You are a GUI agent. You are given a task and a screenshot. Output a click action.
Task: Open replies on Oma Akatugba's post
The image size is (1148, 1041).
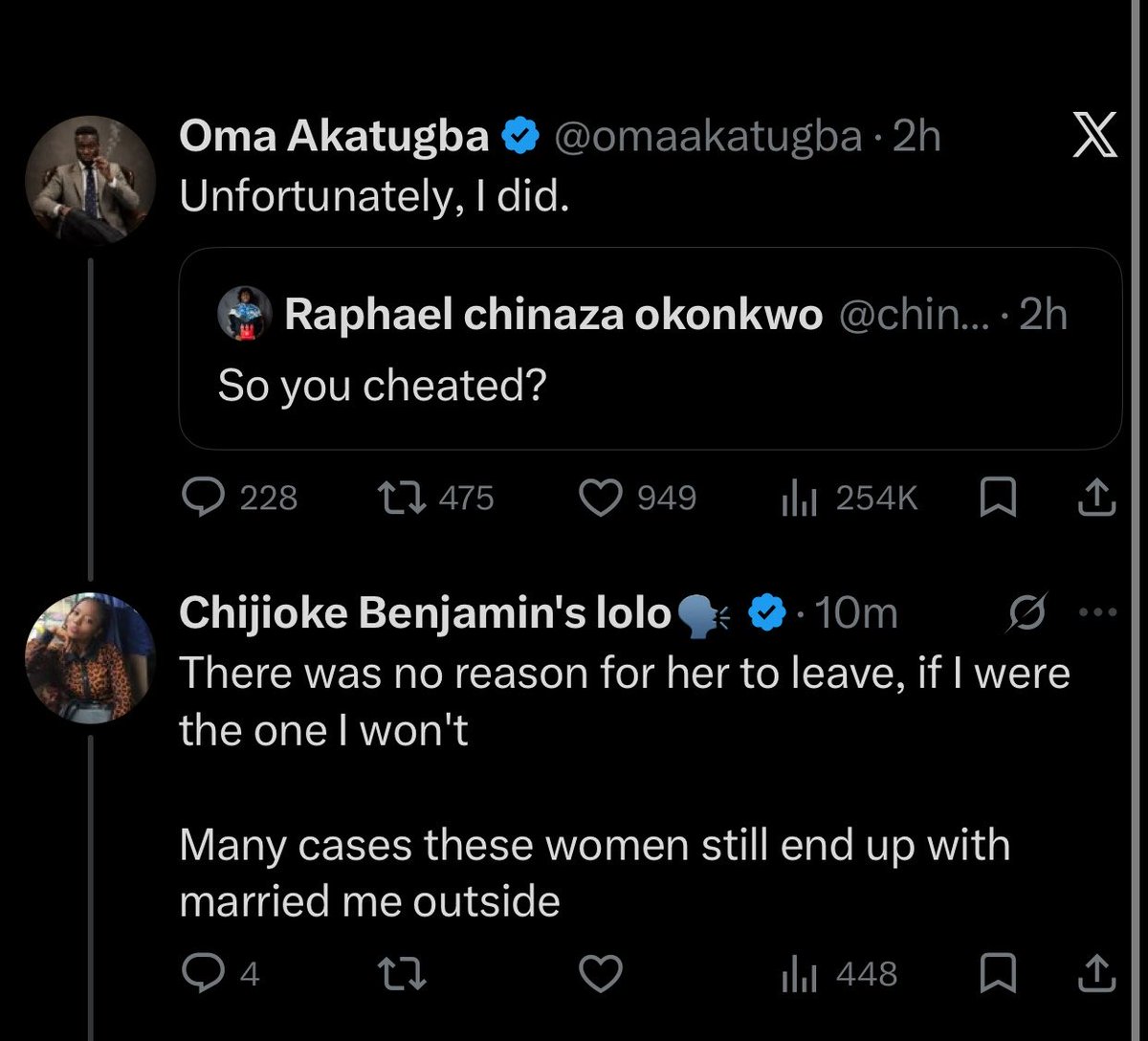240,498
